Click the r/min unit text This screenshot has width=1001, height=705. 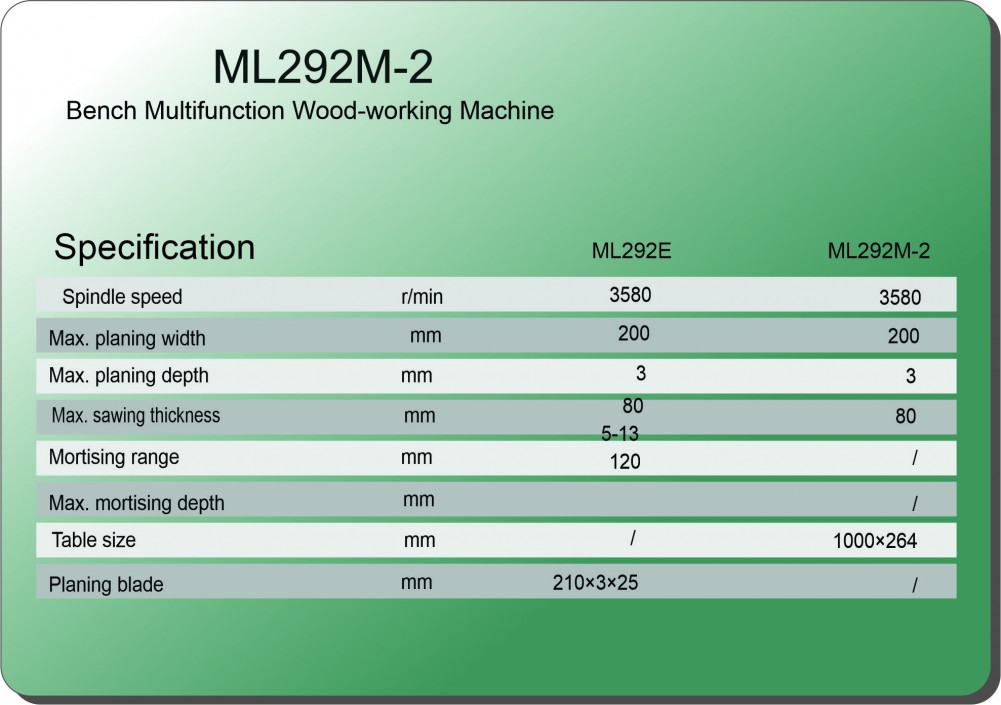pyautogui.click(x=422, y=296)
